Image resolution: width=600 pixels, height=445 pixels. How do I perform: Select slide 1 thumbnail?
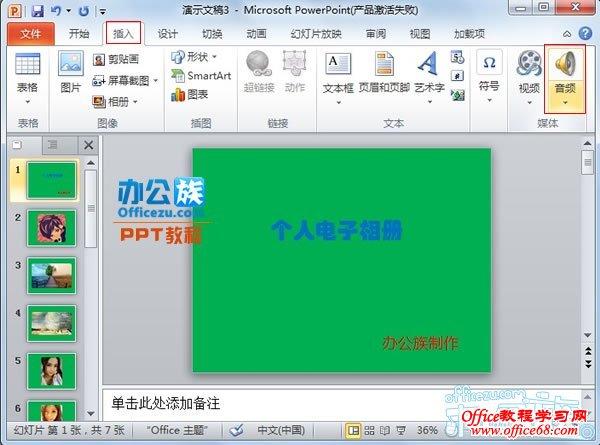[x=52, y=180]
